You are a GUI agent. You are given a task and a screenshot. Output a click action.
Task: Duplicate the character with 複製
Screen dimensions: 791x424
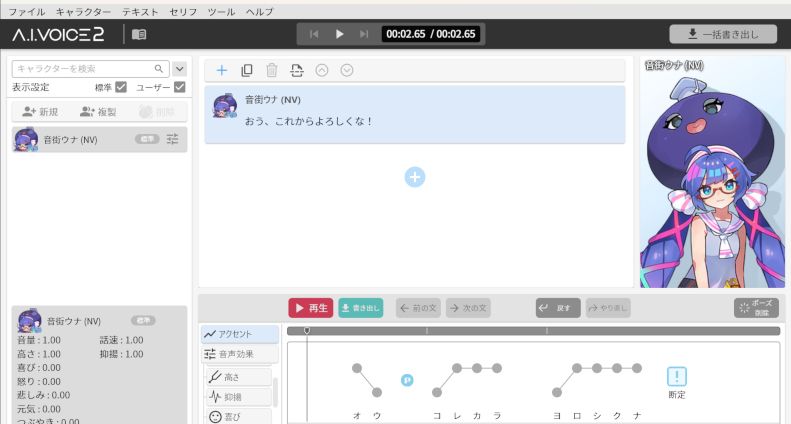coord(98,112)
